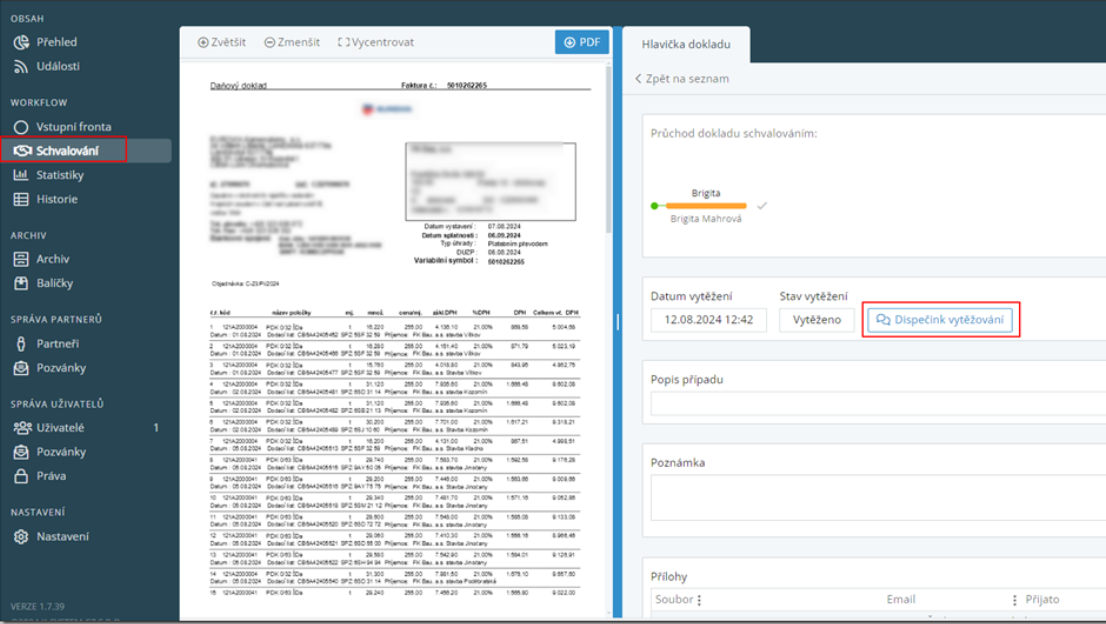Open Partneři under Správa partnerů

pyautogui.click(x=57, y=343)
